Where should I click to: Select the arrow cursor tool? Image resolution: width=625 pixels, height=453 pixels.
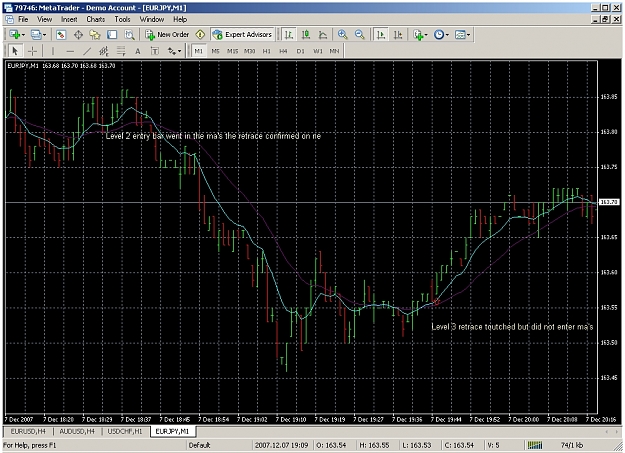click(x=15, y=51)
